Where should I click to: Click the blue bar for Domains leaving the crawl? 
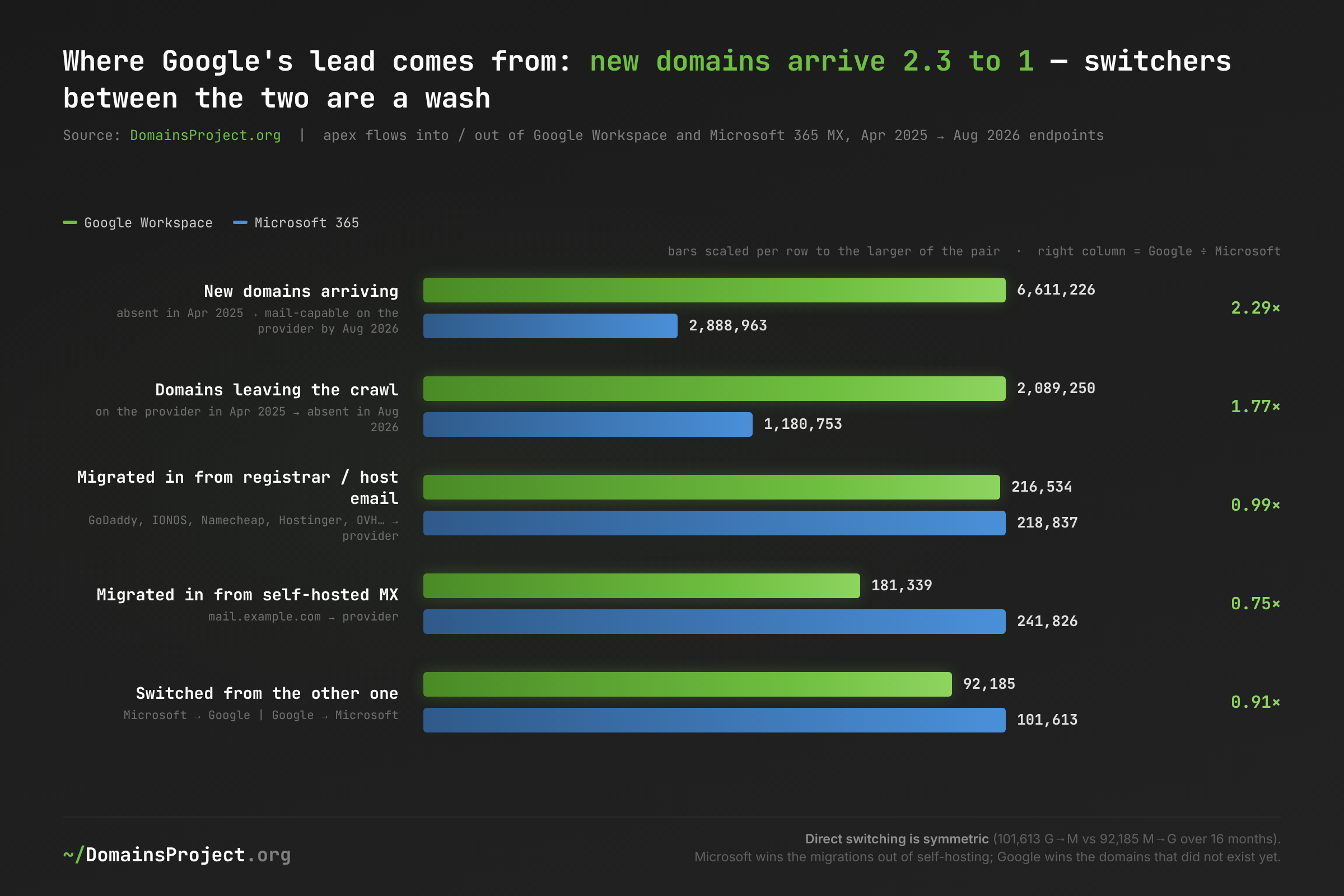click(588, 424)
